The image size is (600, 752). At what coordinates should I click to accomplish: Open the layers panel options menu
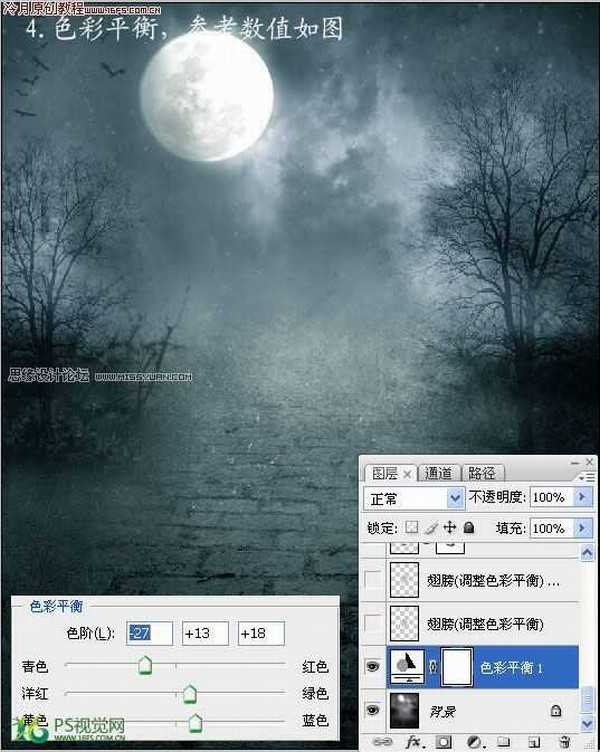tap(586, 476)
